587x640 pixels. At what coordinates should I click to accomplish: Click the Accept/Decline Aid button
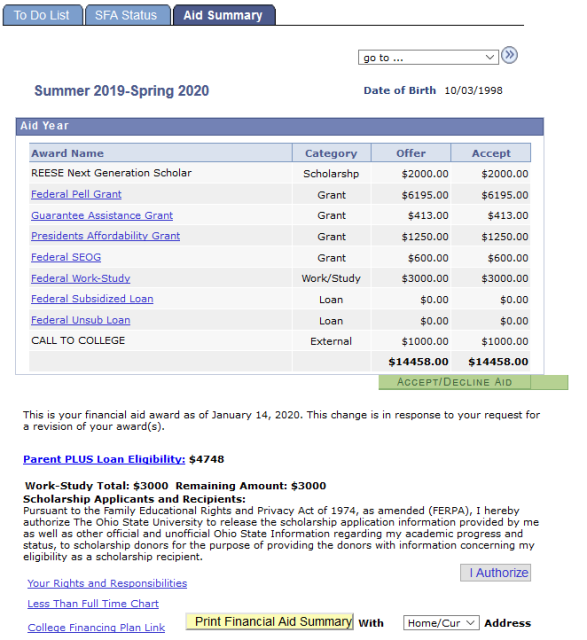coord(473,382)
